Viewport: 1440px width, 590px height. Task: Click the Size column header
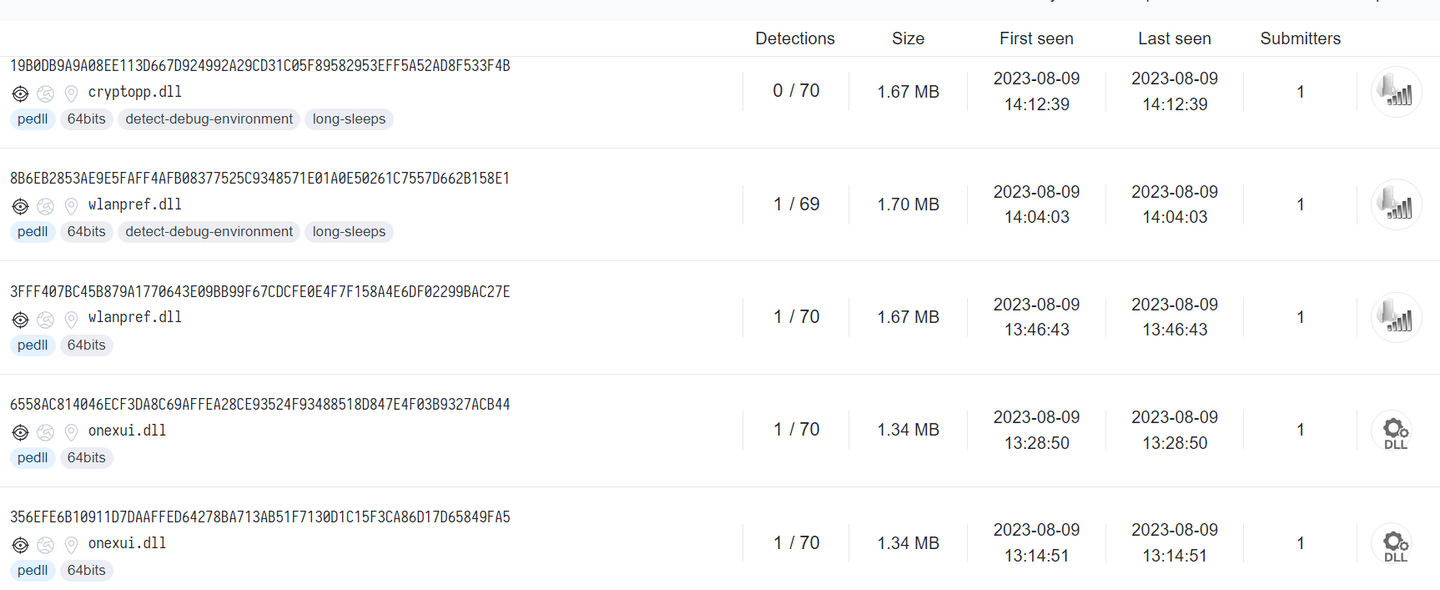tap(908, 39)
